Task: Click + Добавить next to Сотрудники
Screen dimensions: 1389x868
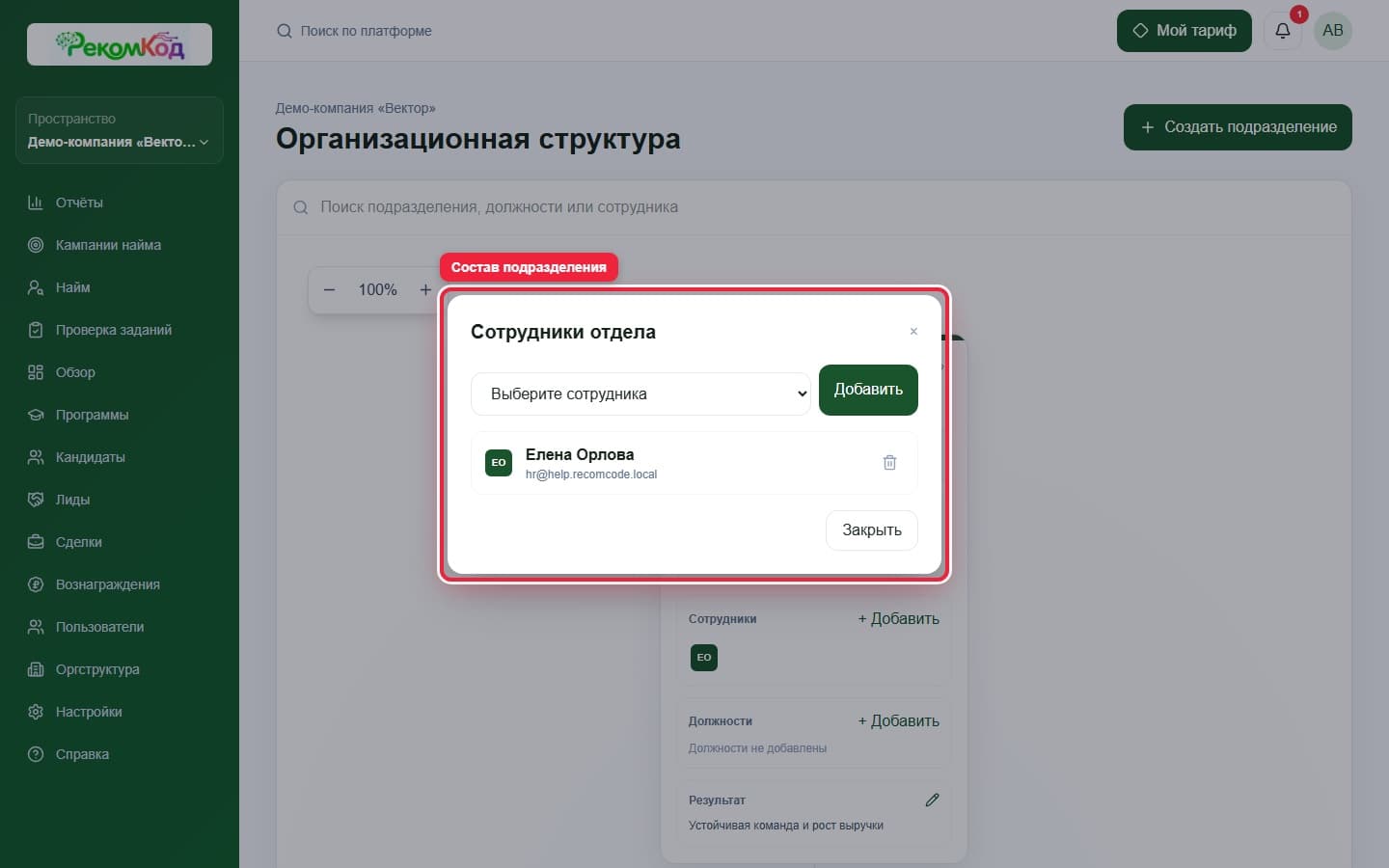Action: [898, 619]
